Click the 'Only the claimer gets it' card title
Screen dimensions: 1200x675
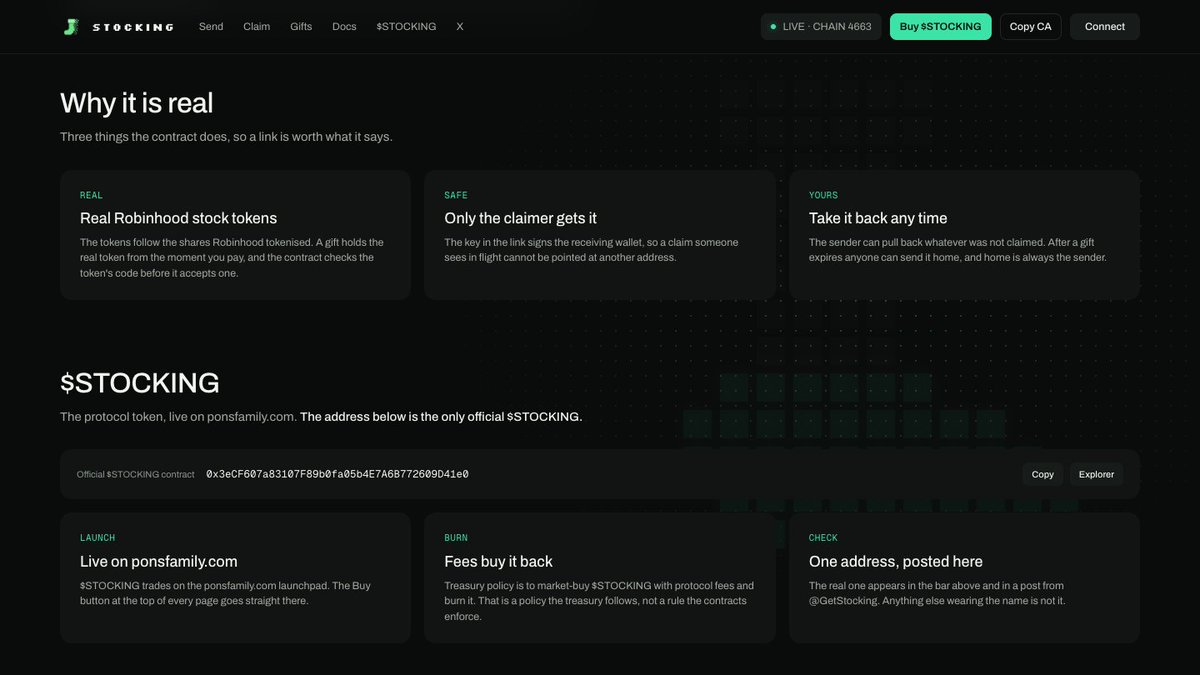click(521, 218)
